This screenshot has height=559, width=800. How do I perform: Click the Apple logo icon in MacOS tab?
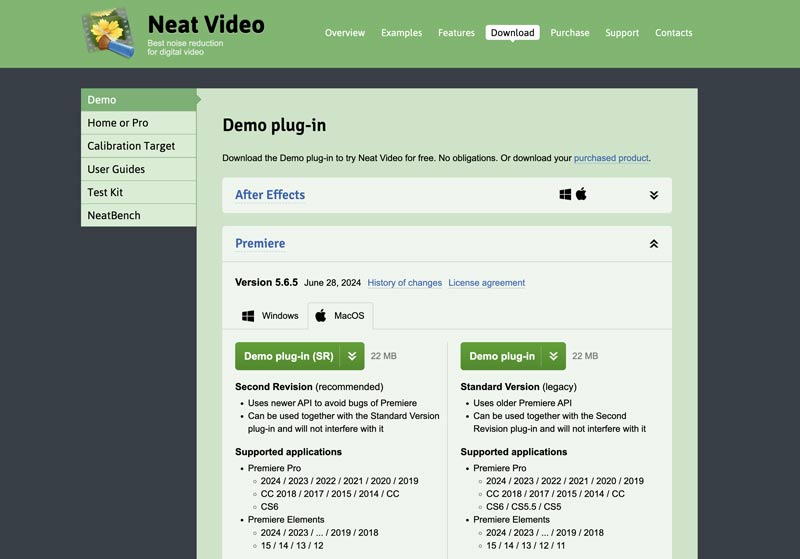pos(321,316)
